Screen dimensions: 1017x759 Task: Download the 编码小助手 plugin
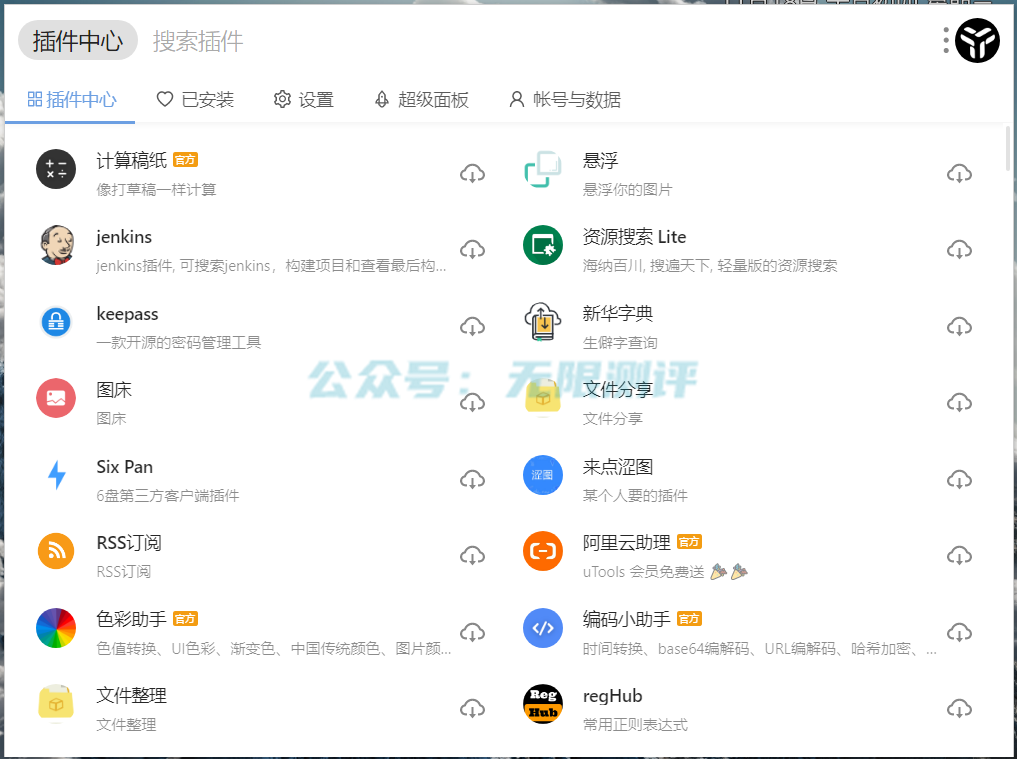click(959, 632)
